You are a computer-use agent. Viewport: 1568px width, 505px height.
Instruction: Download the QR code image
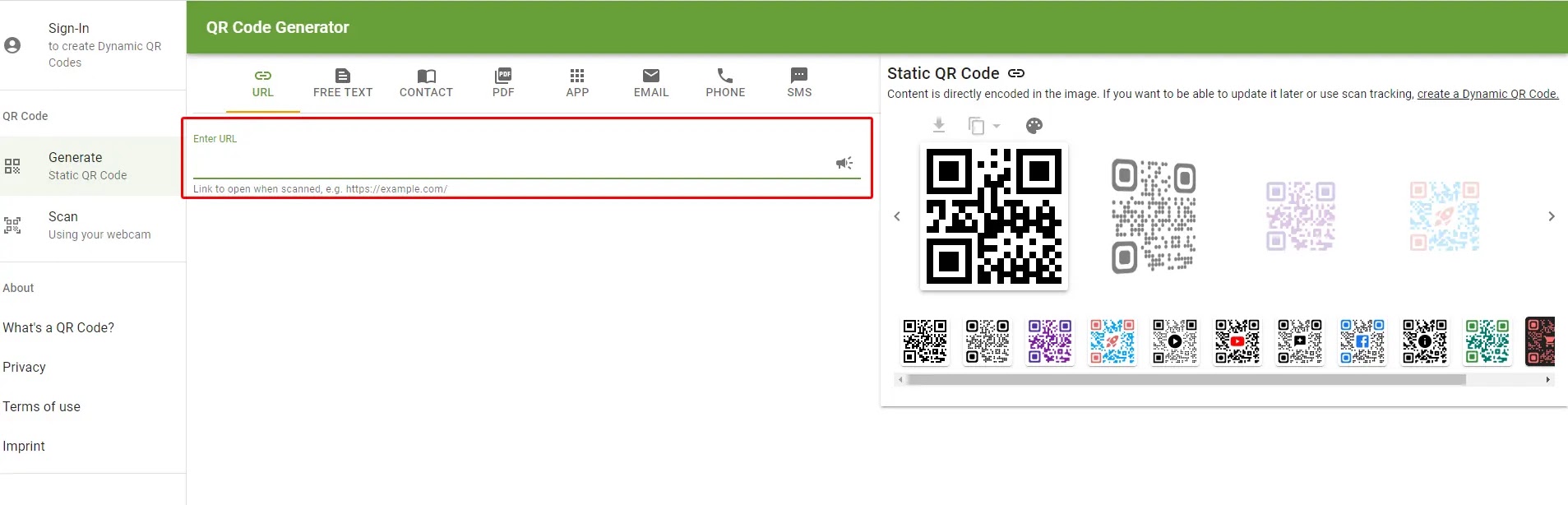pos(939,125)
